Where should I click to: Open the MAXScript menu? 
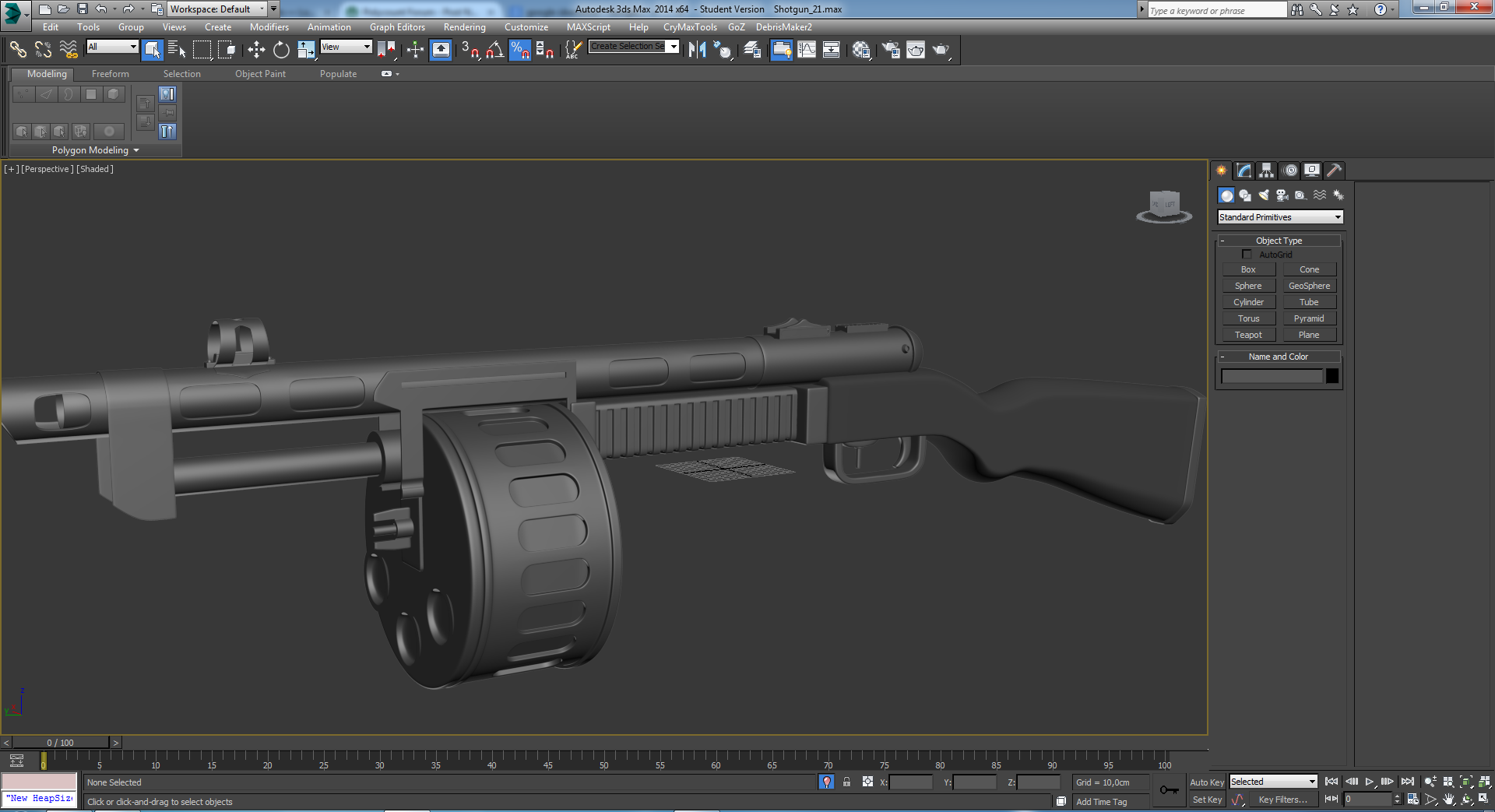tap(589, 27)
